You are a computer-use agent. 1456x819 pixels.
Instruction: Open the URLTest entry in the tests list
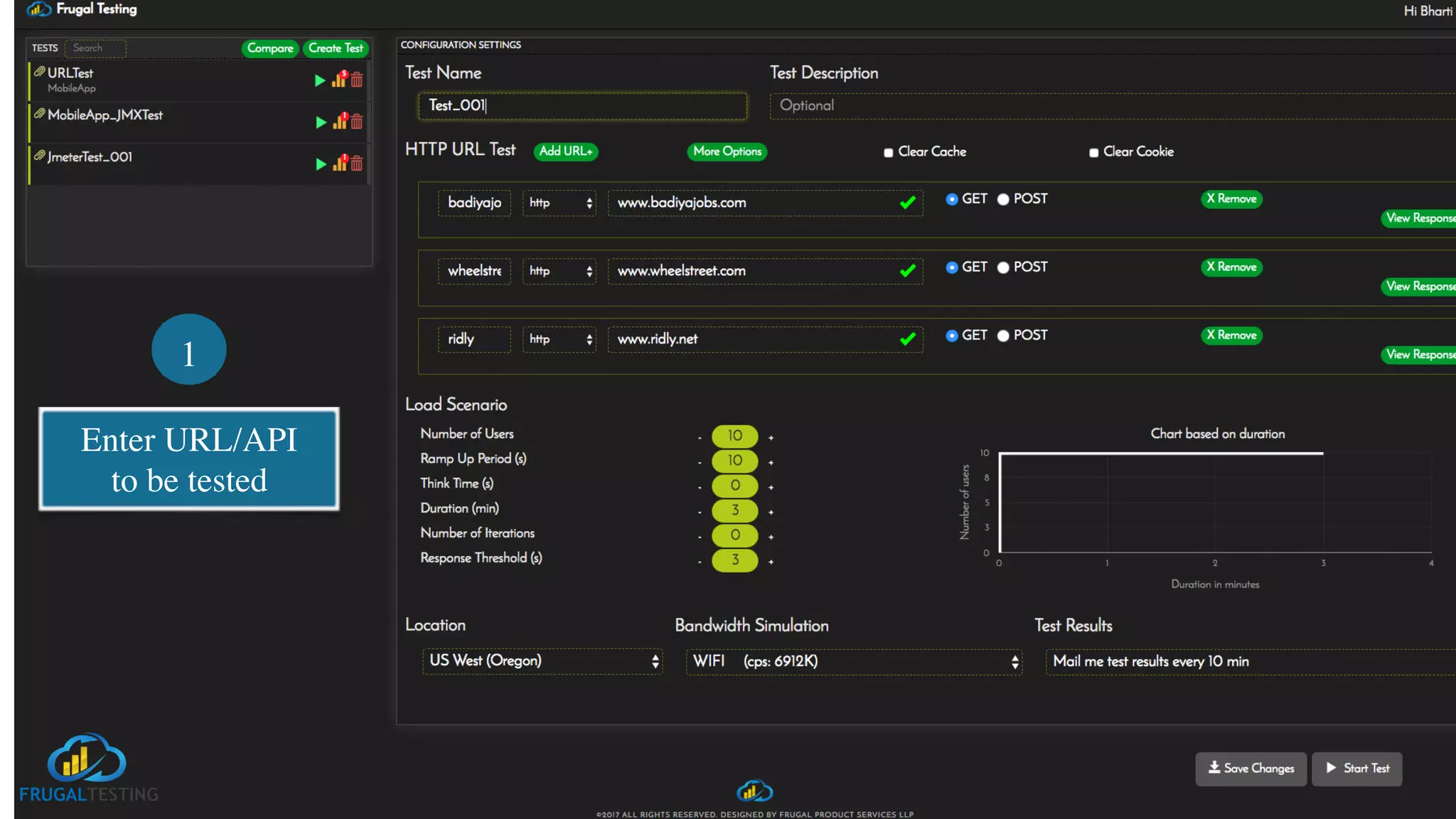tap(70, 73)
